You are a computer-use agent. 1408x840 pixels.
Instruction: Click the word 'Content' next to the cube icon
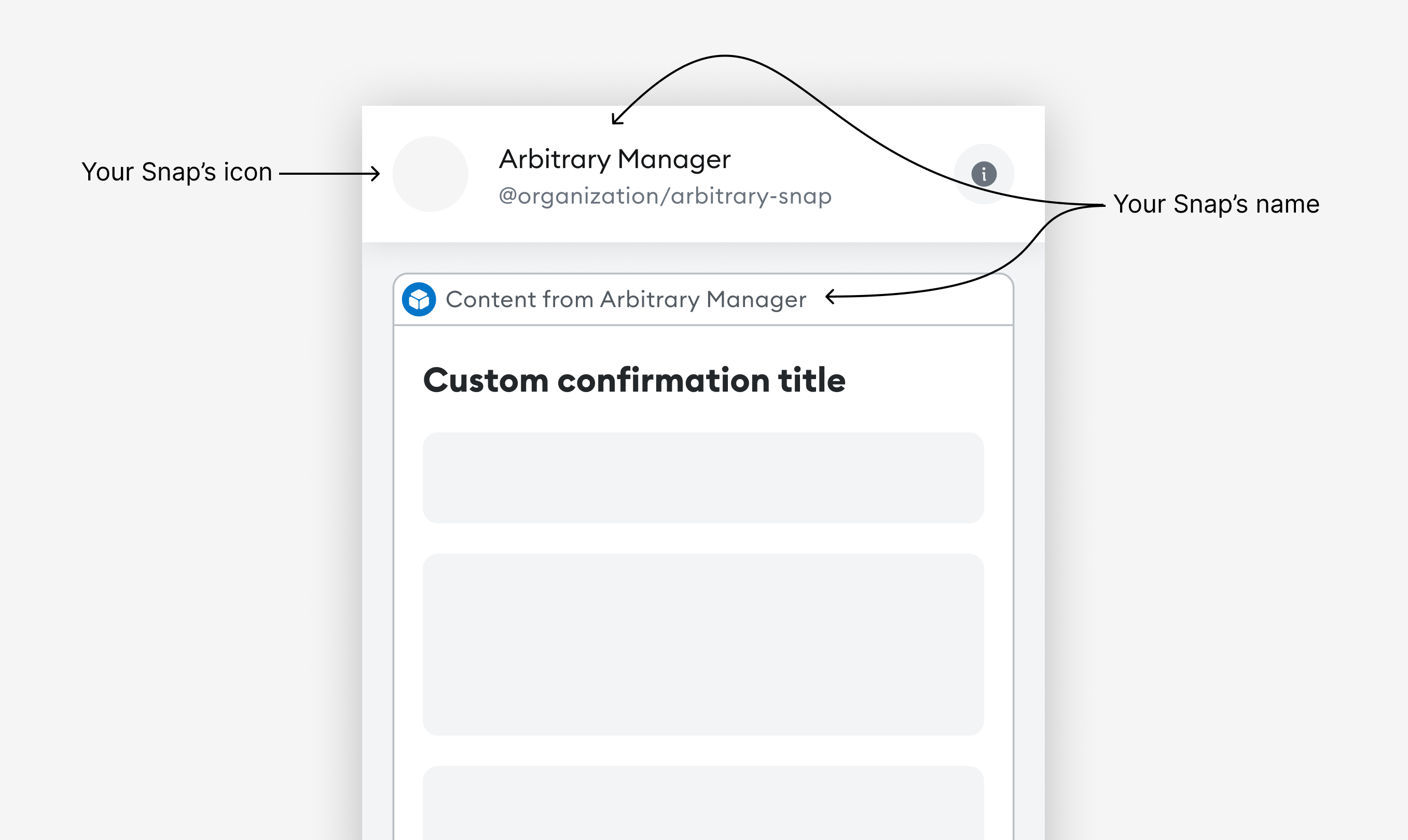tap(490, 299)
